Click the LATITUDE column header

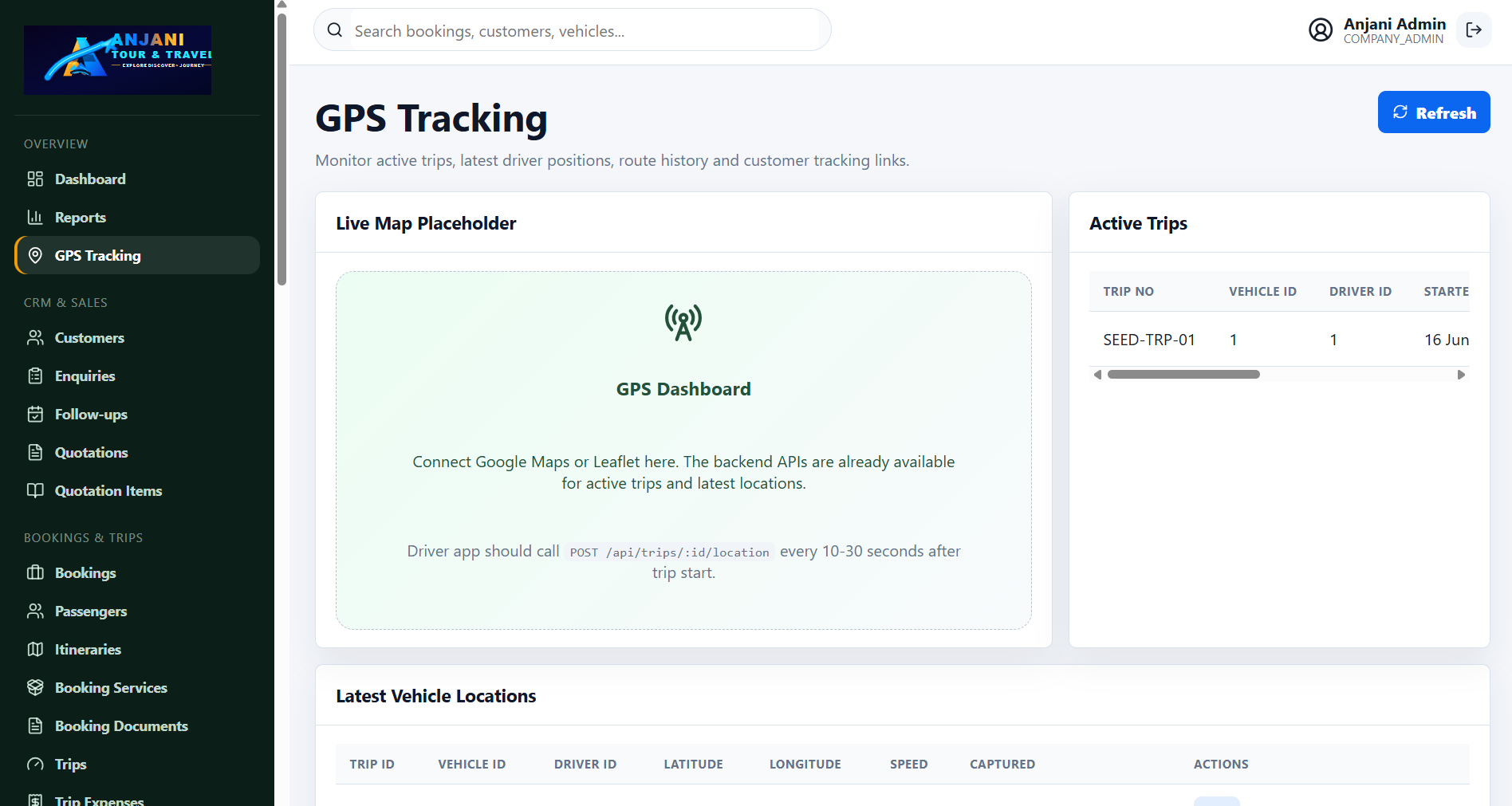point(693,764)
